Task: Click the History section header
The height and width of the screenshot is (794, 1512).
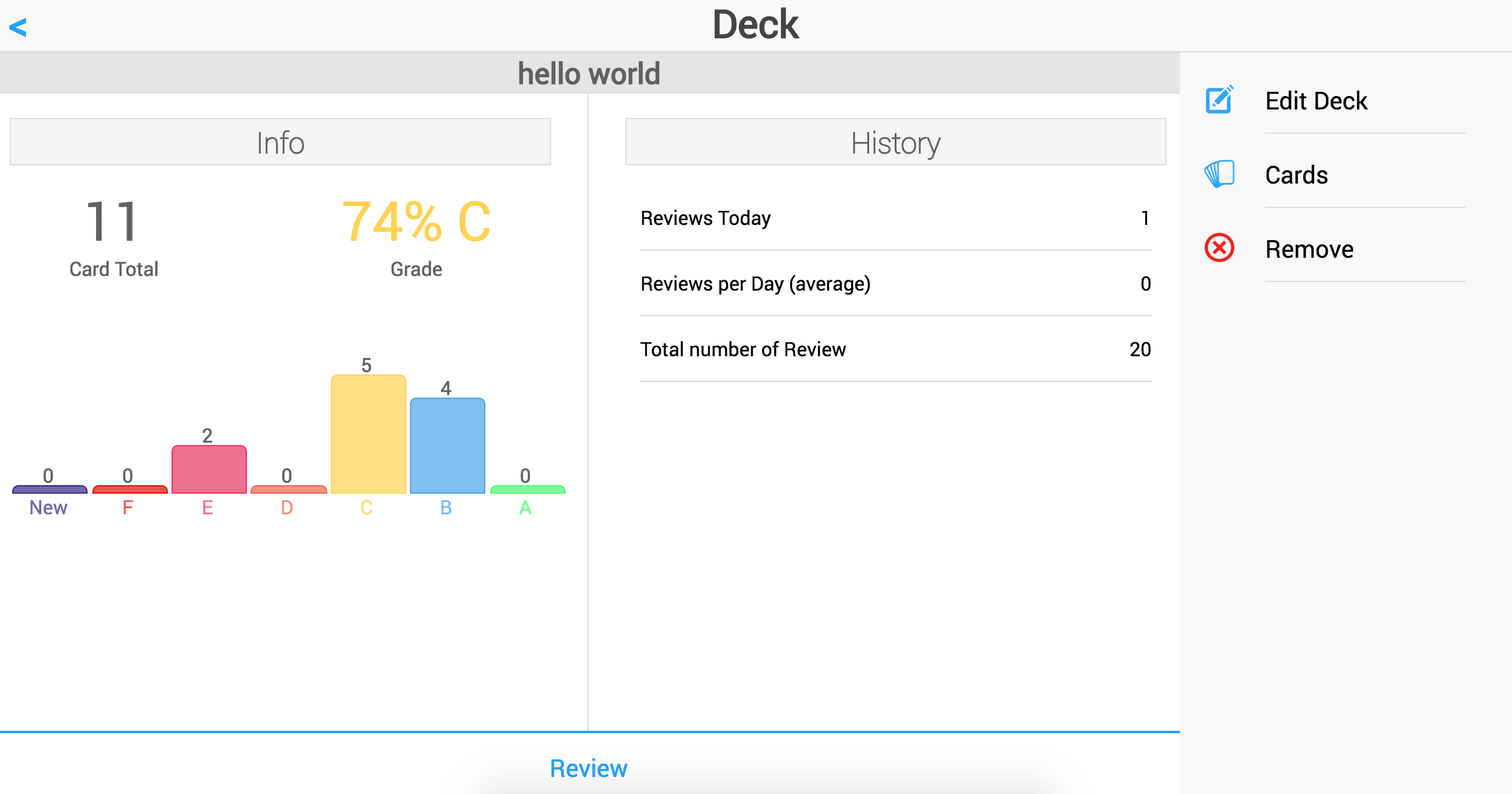Action: point(895,142)
